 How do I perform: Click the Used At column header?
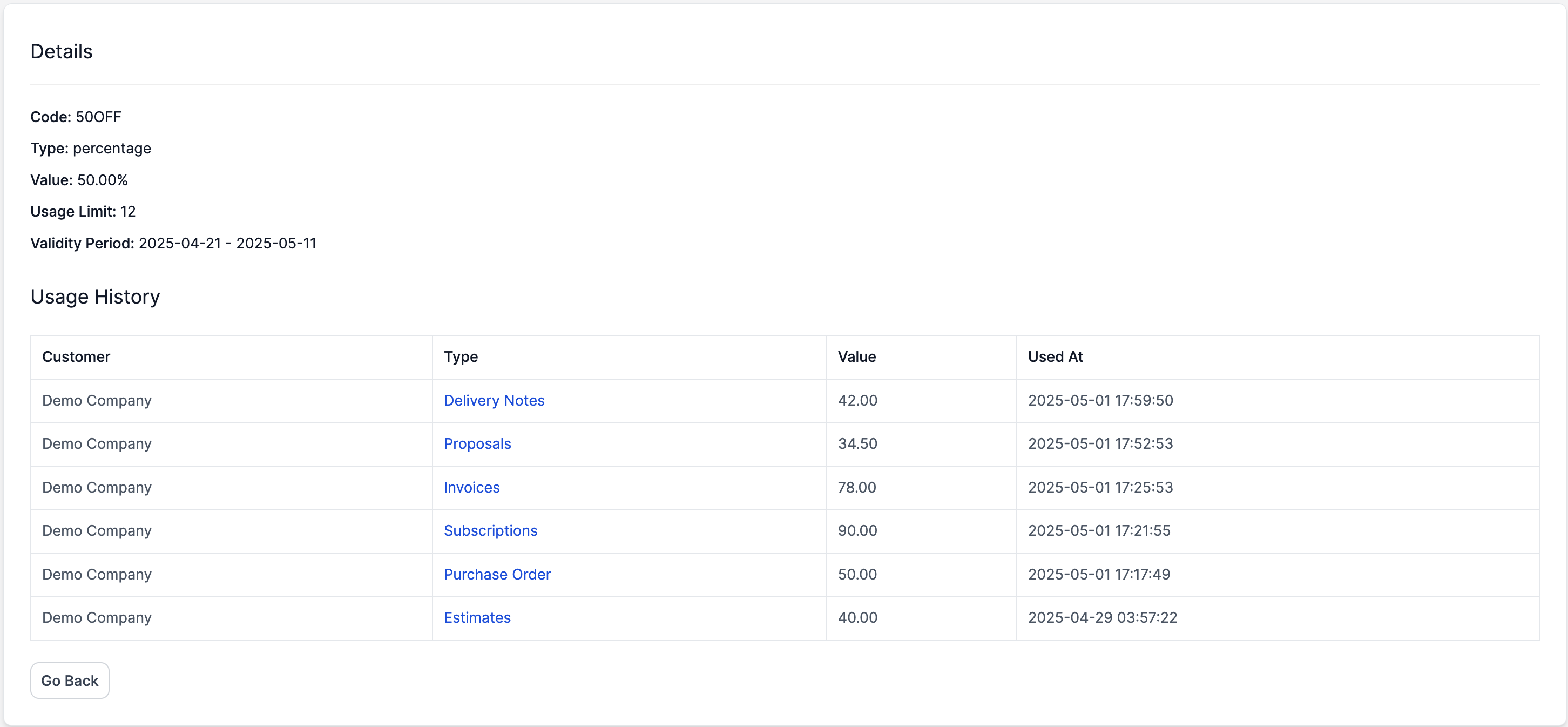coord(1055,357)
